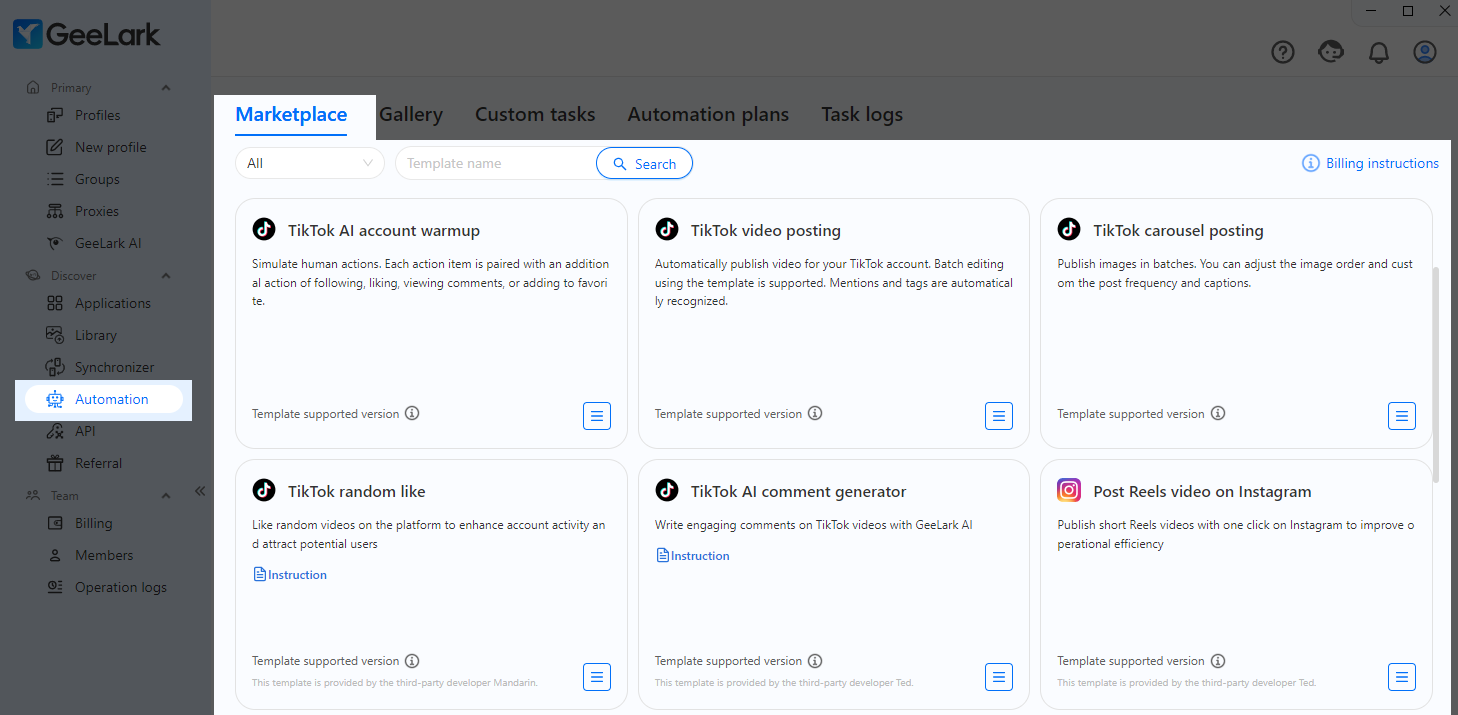Click info icon on TikTok video posting card
This screenshot has width=1458, height=715.
point(815,413)
